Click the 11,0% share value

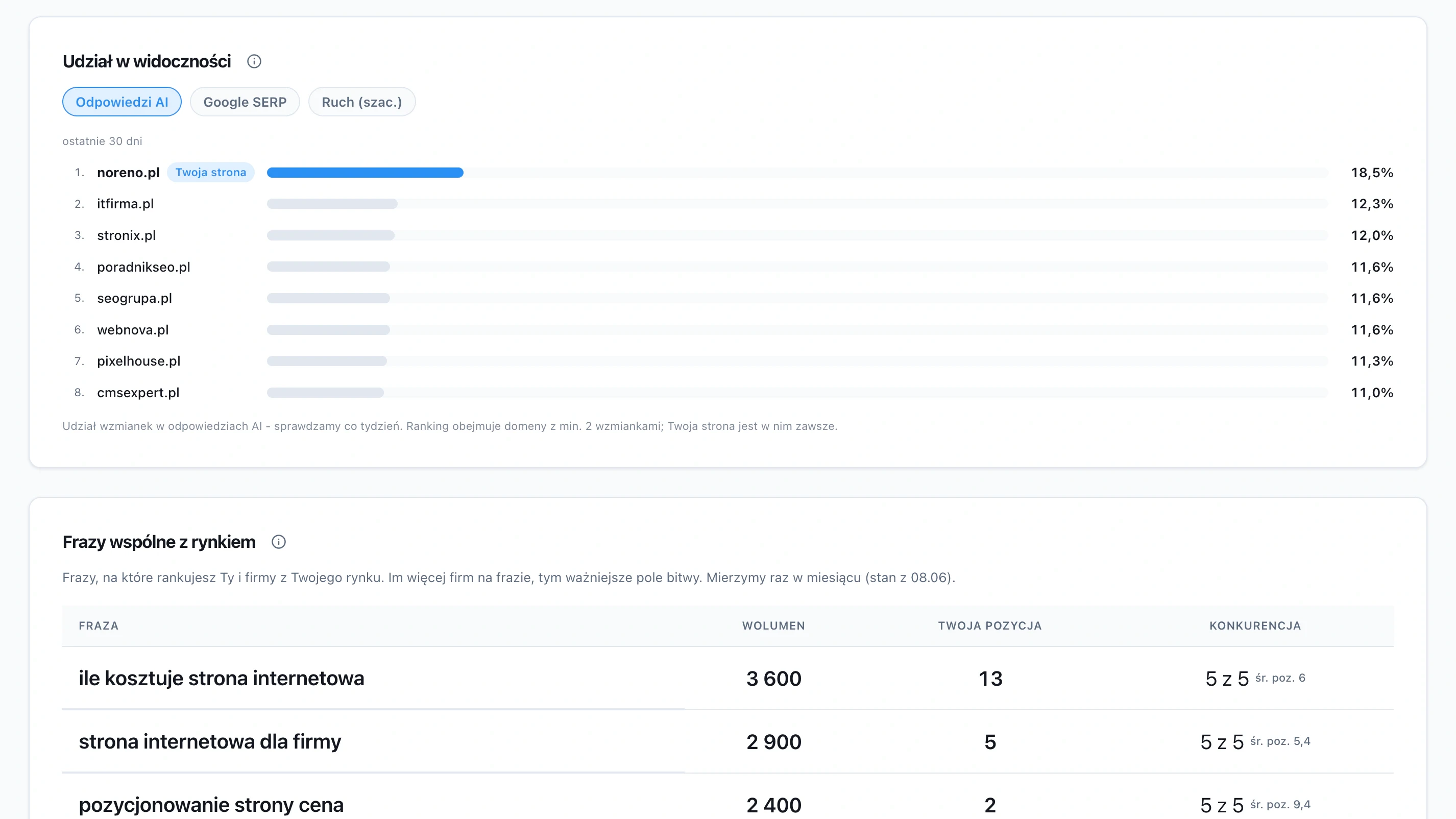pyautogui.click(x=1372, y=392)
